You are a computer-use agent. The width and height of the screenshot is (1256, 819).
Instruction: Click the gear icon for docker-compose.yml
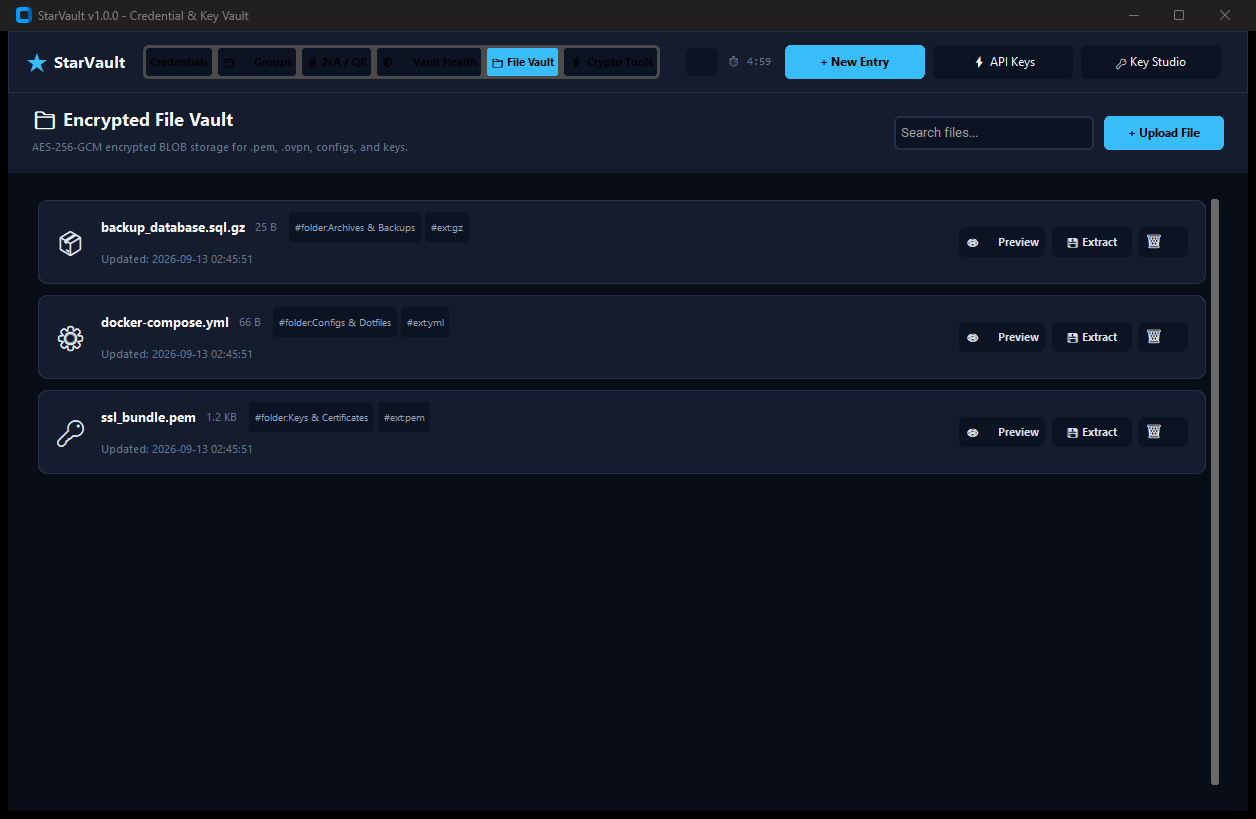(x=70, y=338)
